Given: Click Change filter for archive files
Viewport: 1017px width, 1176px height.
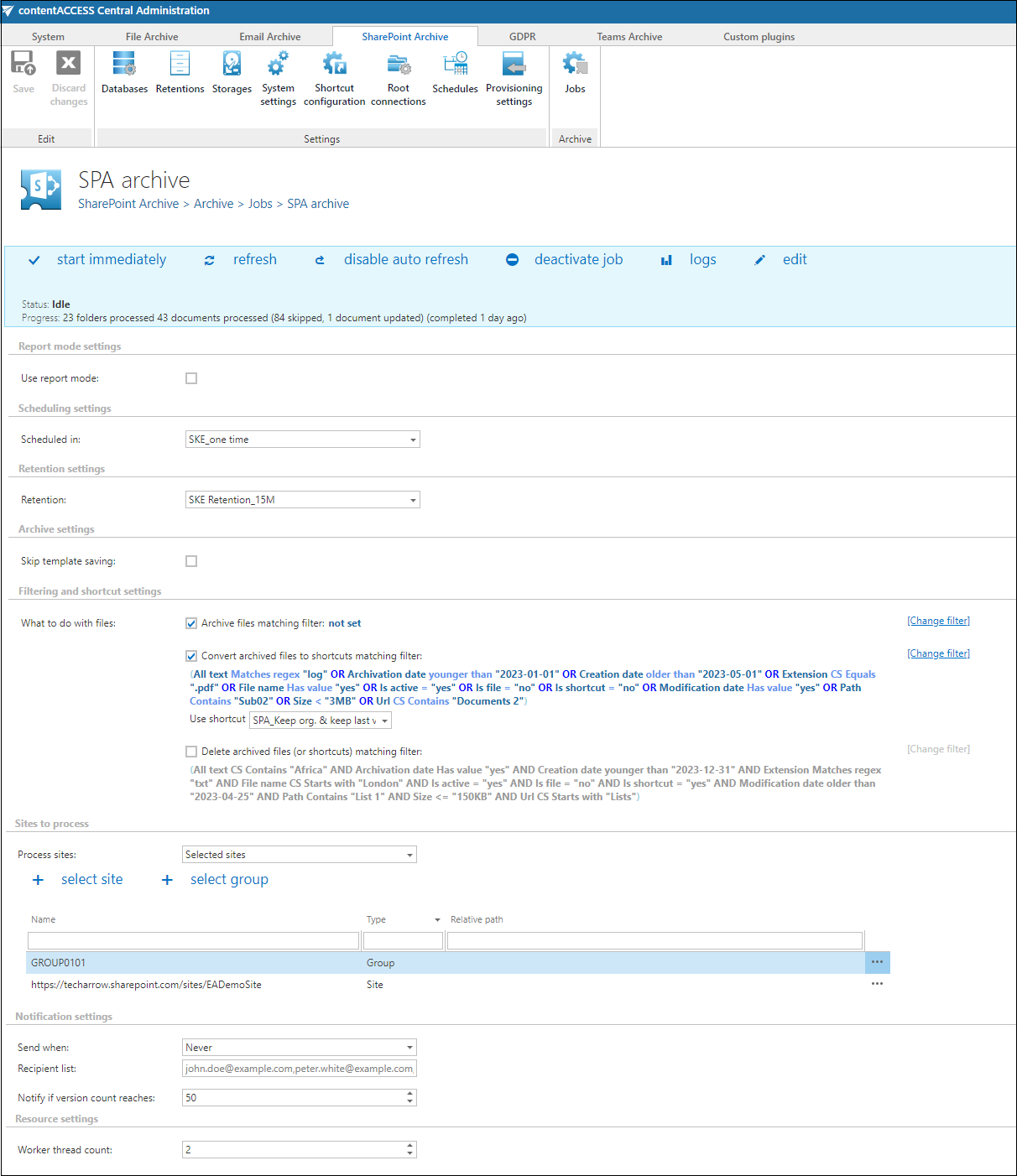Looking at the screenshot, I should [x=938, y=621].
